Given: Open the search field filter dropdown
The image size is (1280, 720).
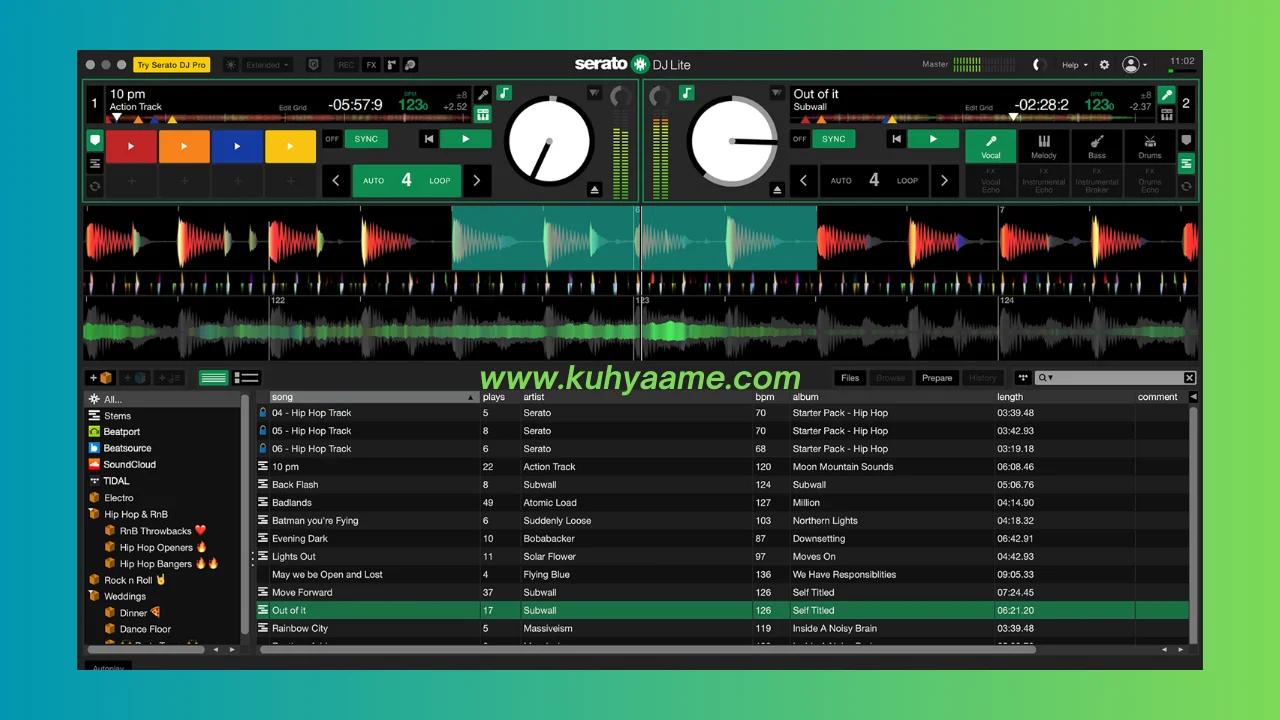Looking at the screenshot, I should tap(1047, 378).
